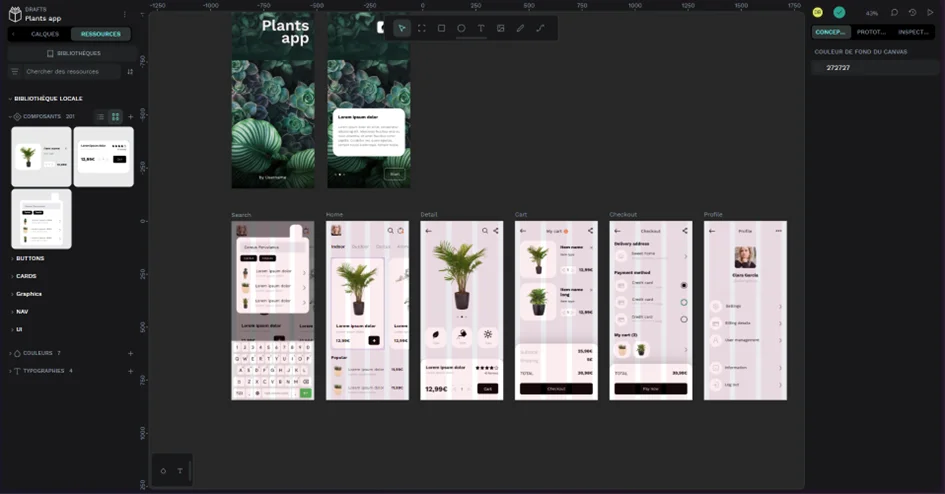Select the Rectangle shape tool
The image size is (945, 494).
(441, 28)
